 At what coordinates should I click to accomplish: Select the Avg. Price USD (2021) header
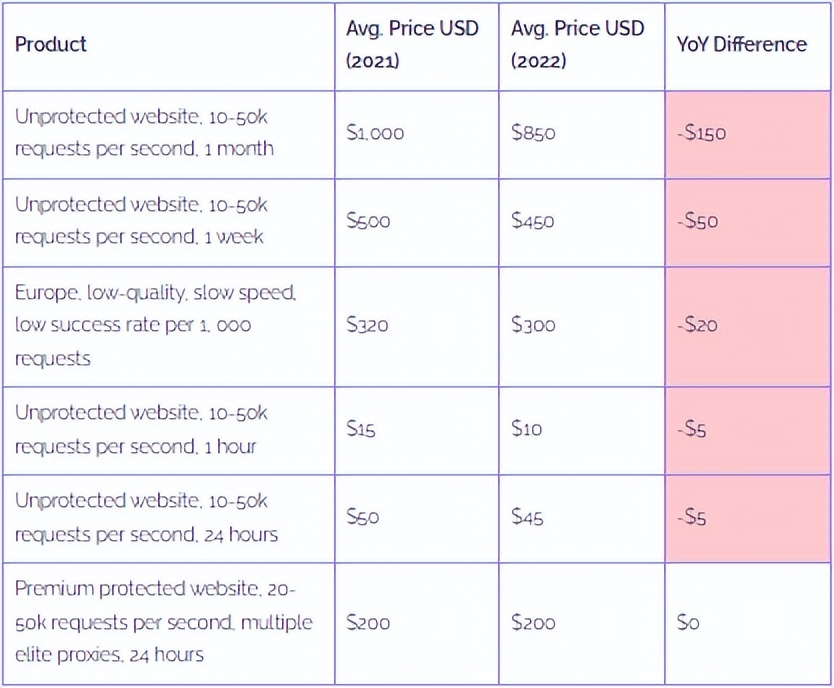click(x=412, y=45)
